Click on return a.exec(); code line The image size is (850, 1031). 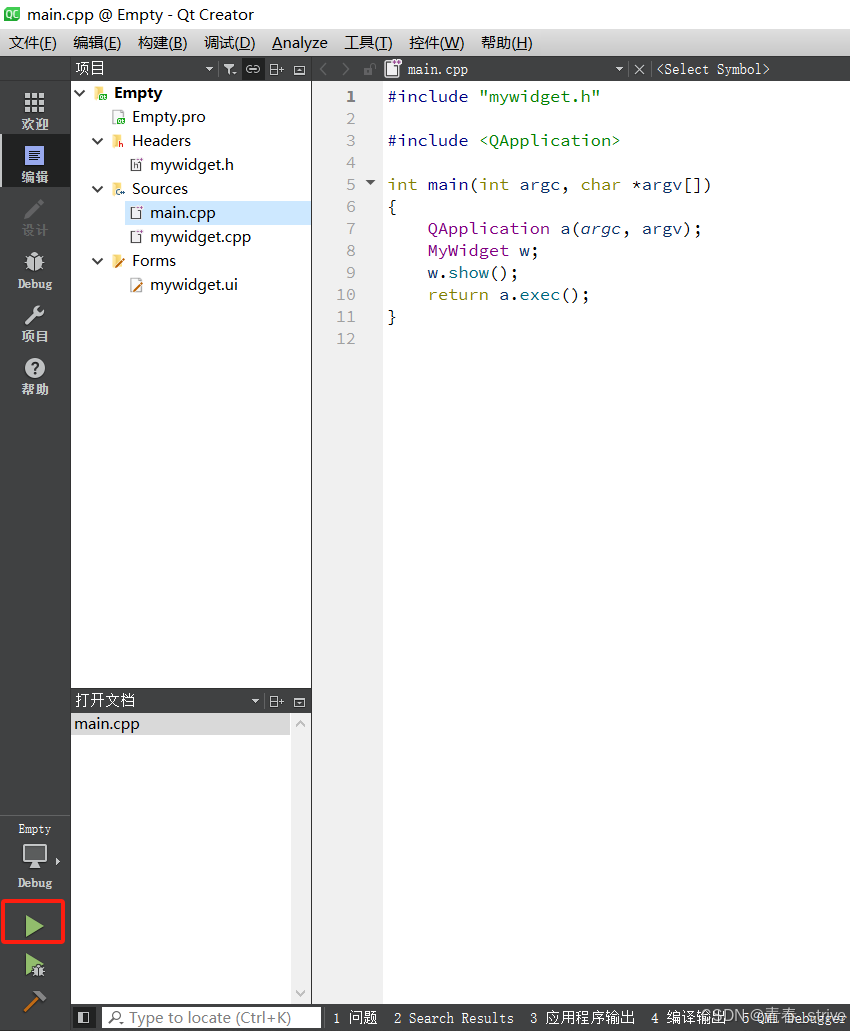coord(508,295)
